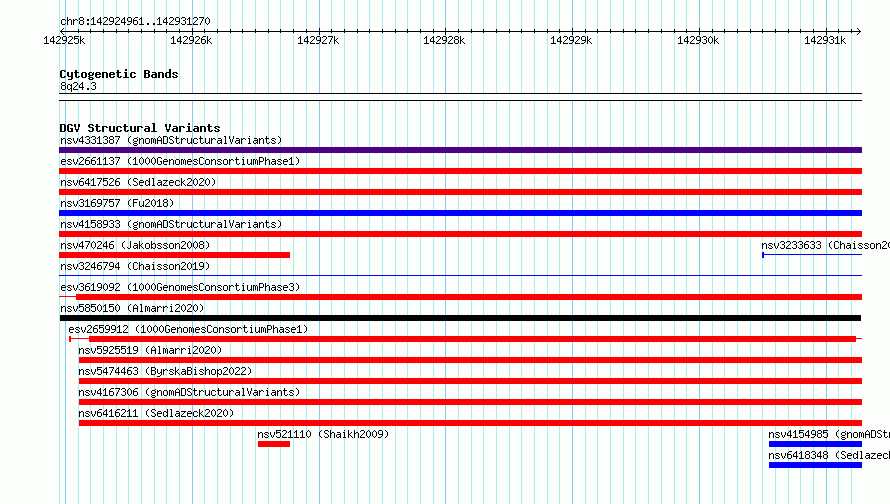This screenshot has width=890, height=504.
Task: Click the nsv4331387 gnomAD variant label
Action: tap(171, 140)
